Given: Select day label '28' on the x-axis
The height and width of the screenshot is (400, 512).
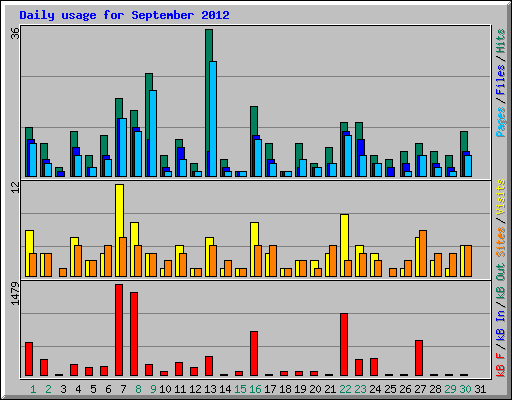Looking at the screenshot, I should click(x=435, y=389).
